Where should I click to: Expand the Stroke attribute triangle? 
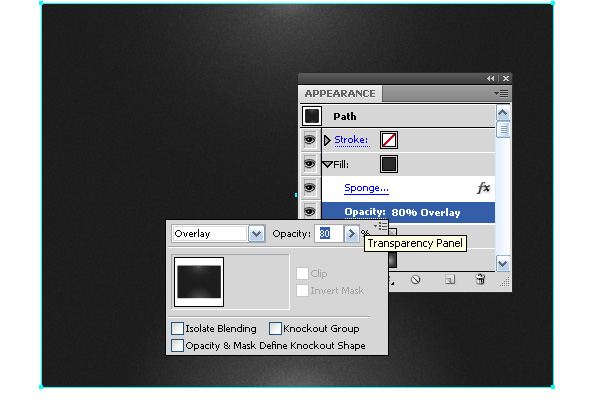[x=327, y=140]
